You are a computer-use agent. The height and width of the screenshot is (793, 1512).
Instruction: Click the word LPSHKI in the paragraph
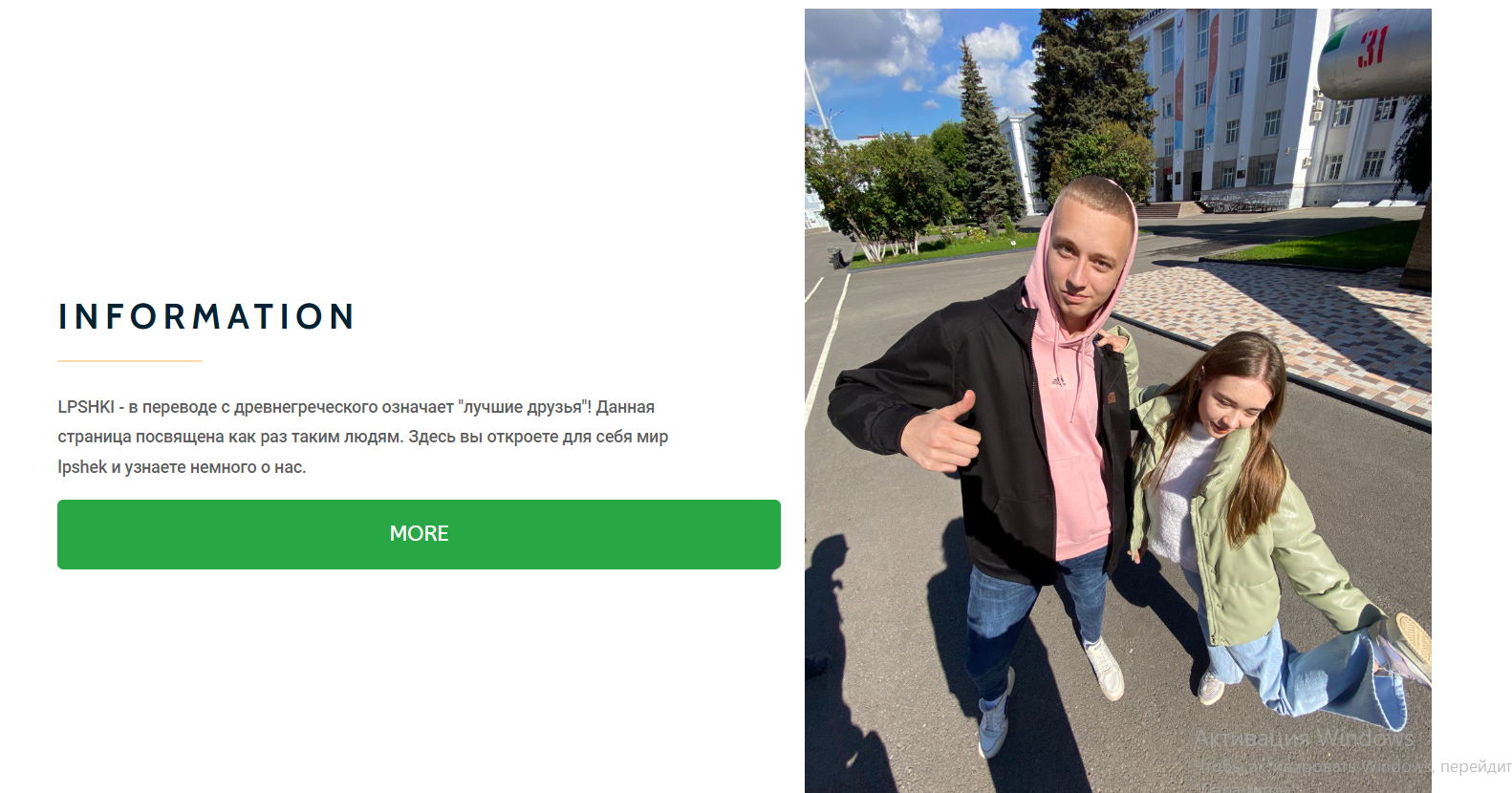tap(86, 407)
